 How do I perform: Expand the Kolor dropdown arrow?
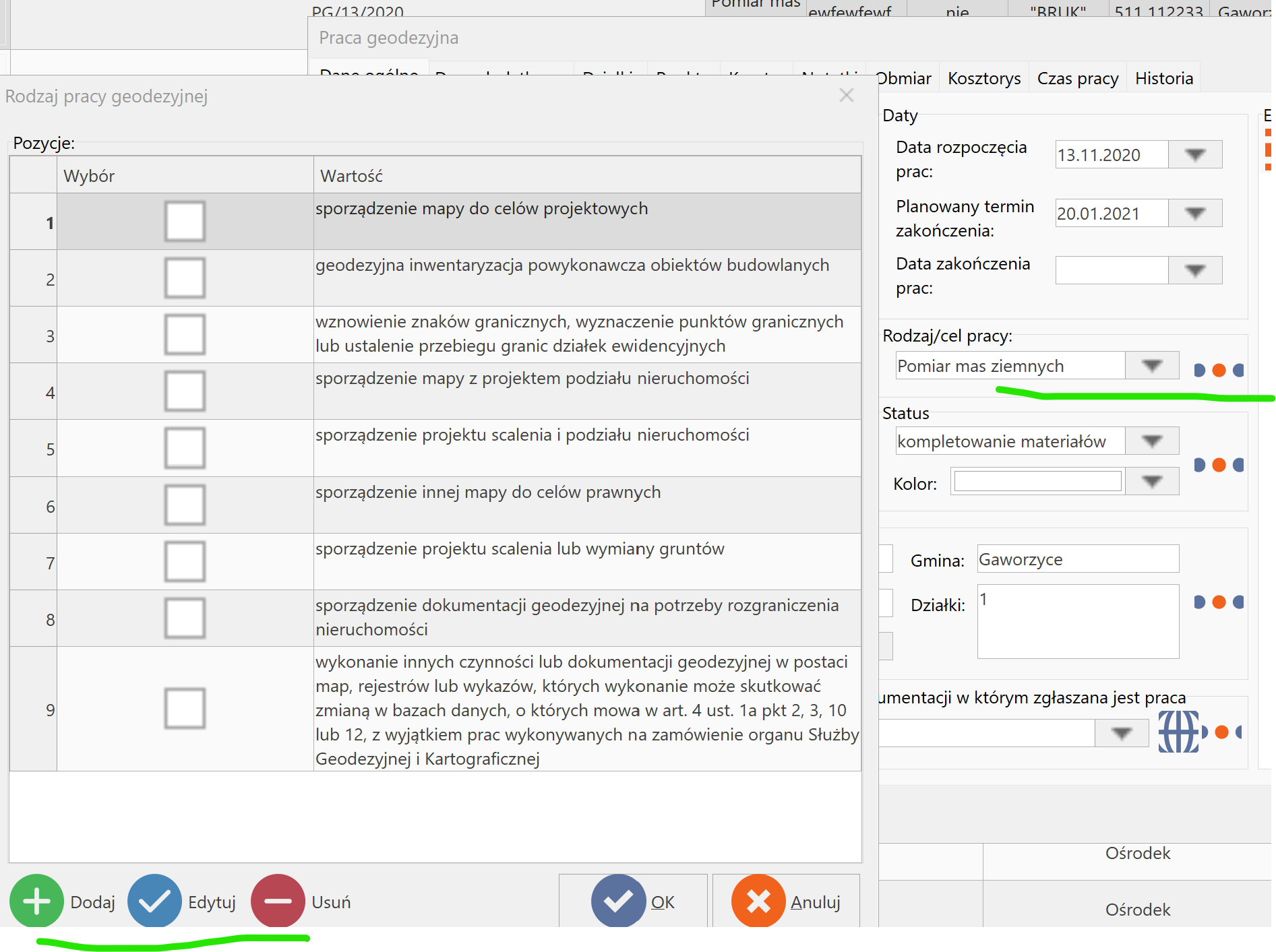click(1152, 481)
